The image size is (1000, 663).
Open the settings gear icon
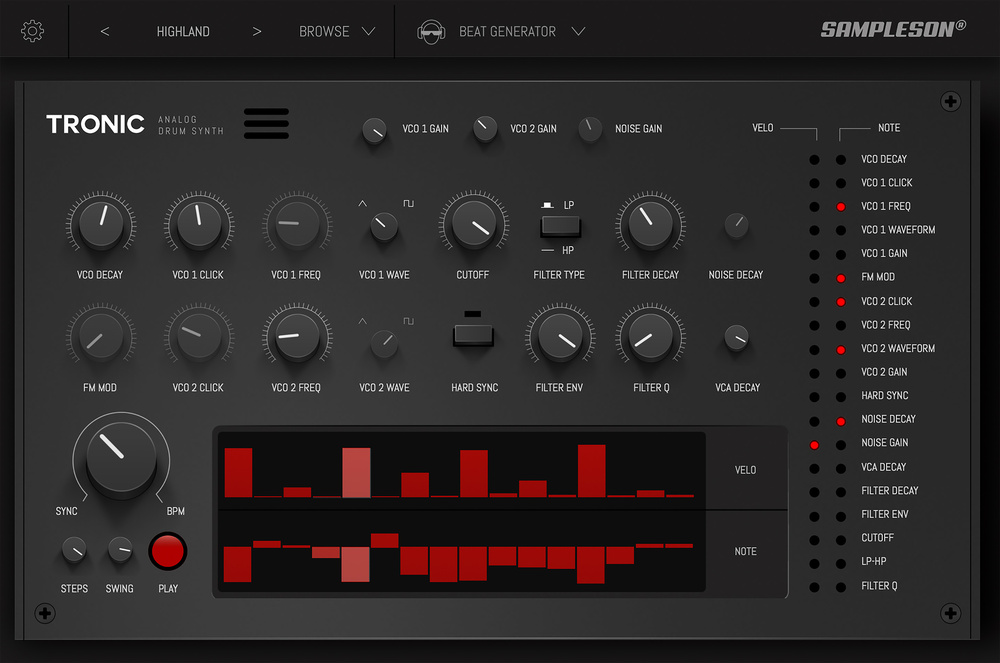coord(33,31)
